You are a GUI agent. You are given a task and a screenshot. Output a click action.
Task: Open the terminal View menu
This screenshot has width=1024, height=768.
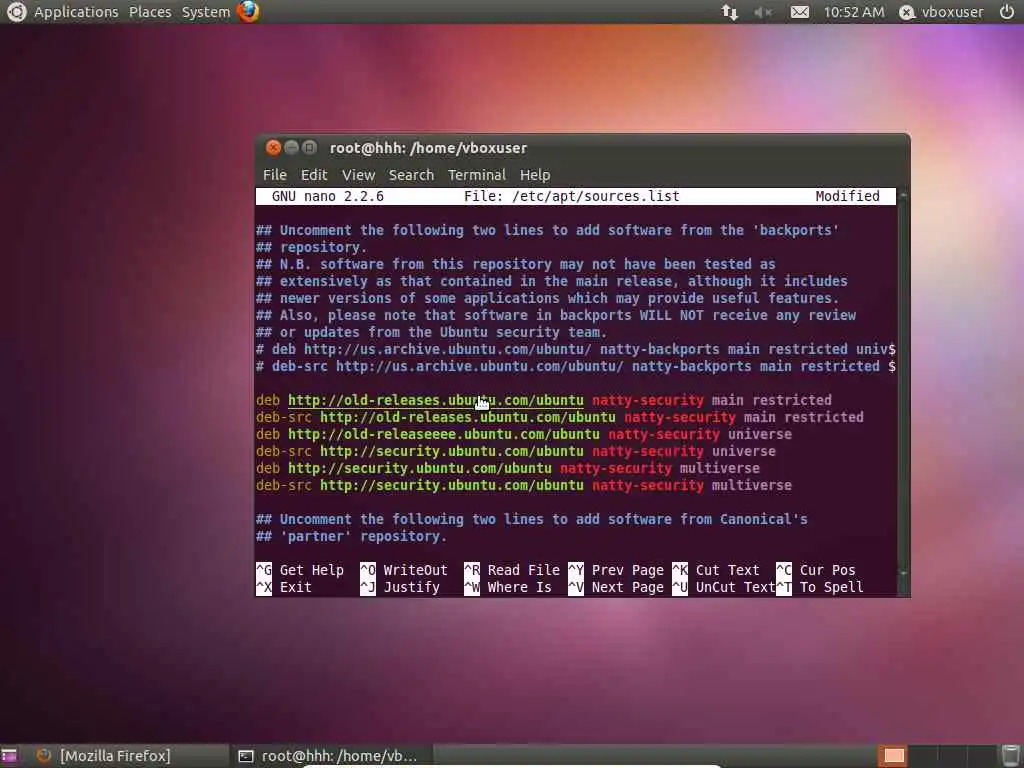(359, 175)
